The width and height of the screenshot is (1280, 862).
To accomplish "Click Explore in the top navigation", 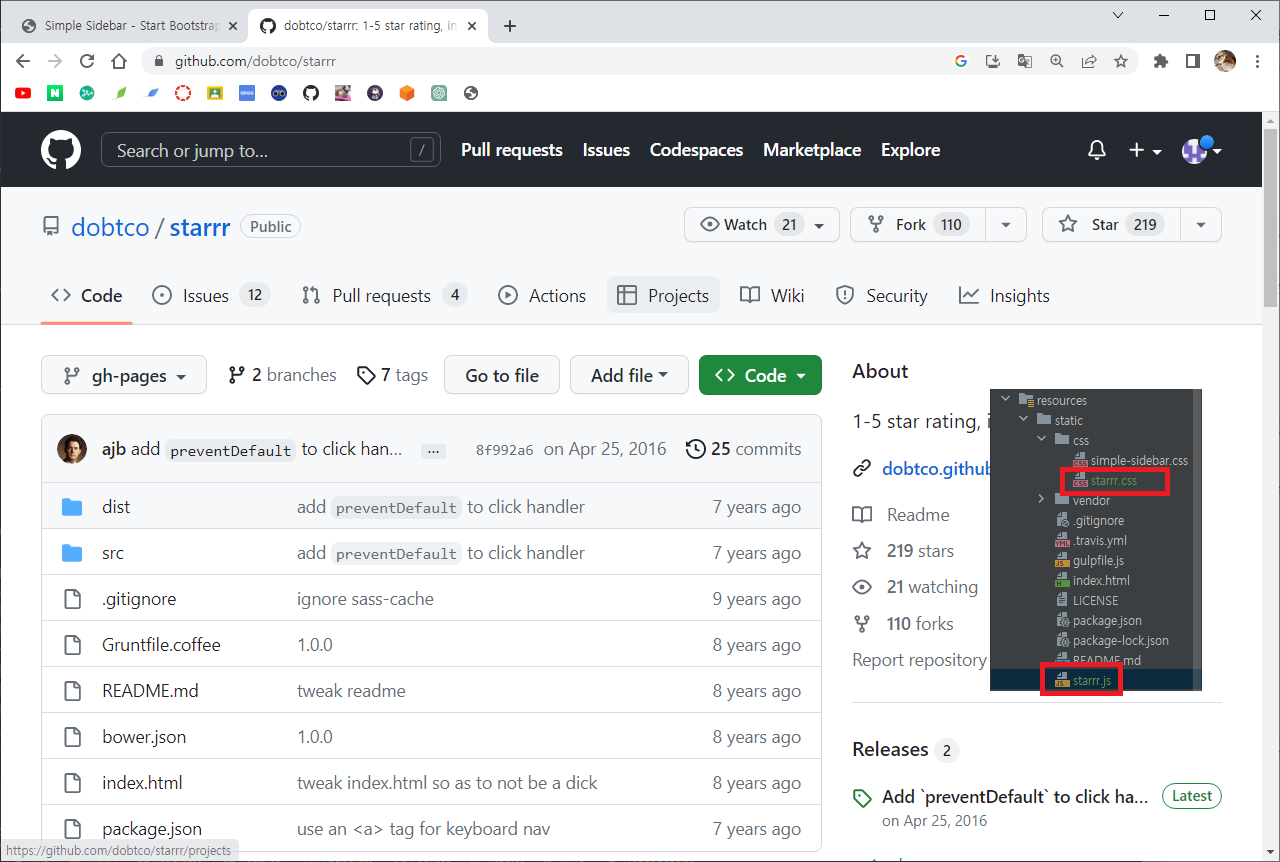I will pos(910,150).
